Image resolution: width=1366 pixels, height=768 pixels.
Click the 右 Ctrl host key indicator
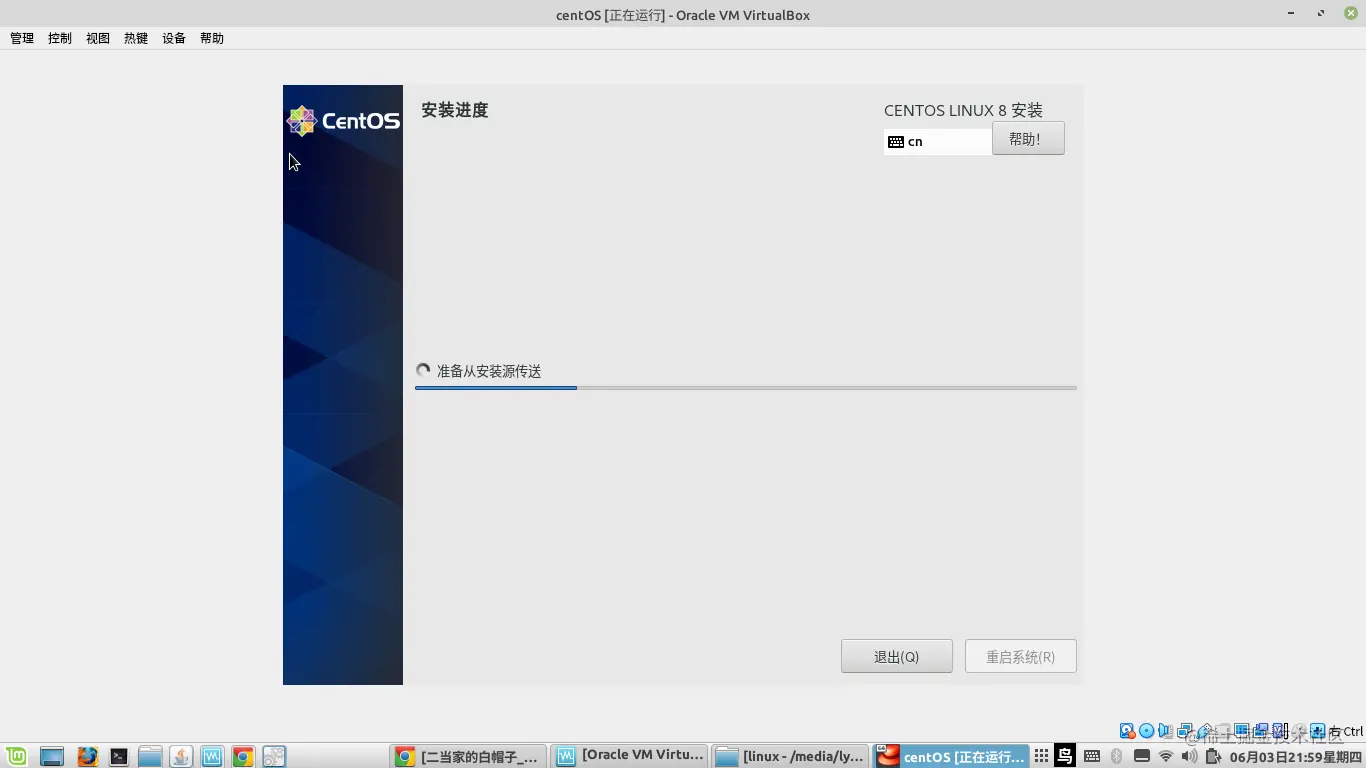(1346, 731)
